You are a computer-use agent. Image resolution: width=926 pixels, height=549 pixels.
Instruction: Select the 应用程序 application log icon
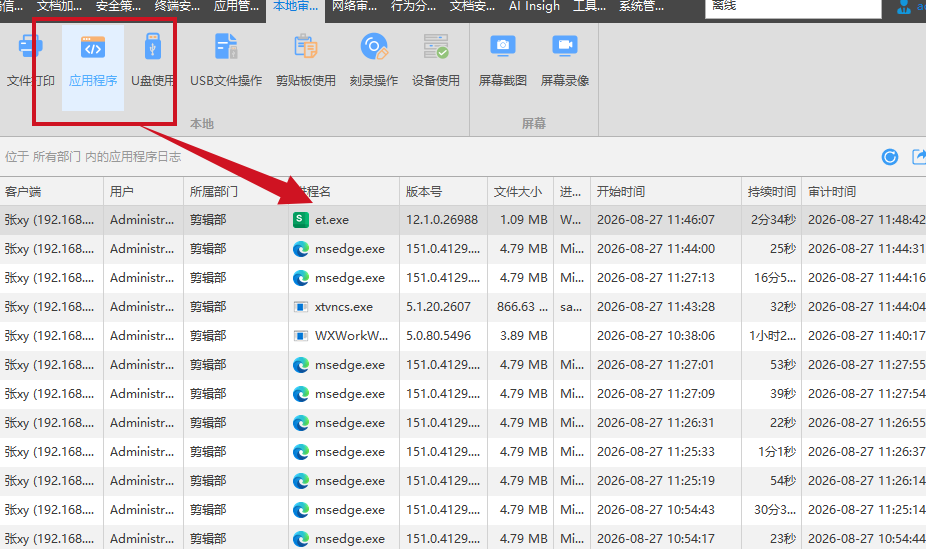pyautogui.click(x=93, y=47)
